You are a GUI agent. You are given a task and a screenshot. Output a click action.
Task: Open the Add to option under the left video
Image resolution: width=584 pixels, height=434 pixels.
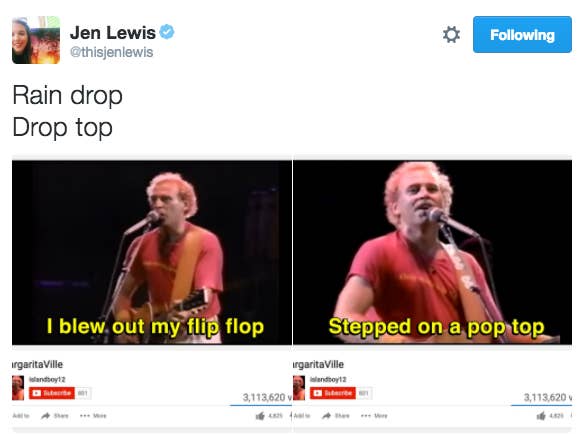point(21,416)
